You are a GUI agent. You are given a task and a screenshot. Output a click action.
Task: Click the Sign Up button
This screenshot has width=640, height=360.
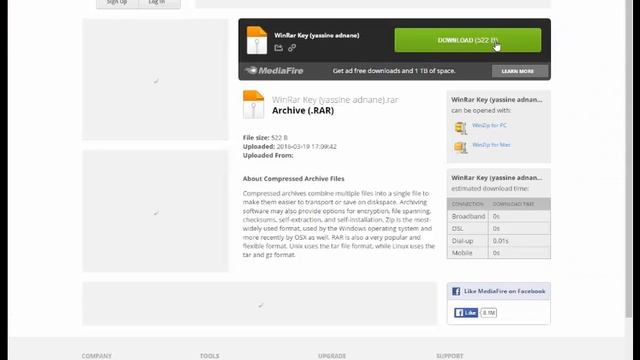117,2
